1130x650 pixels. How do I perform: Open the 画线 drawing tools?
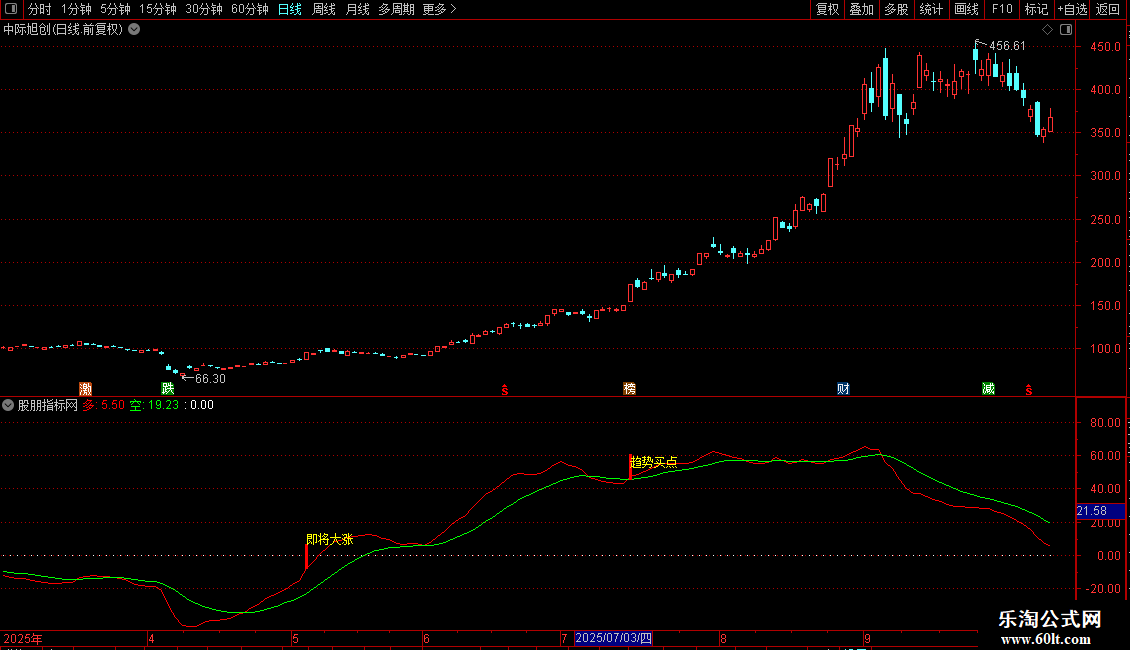tap(966, 9)
